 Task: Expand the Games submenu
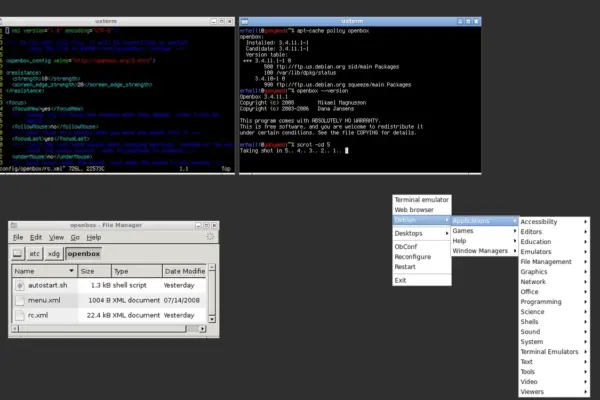[484, 231]
